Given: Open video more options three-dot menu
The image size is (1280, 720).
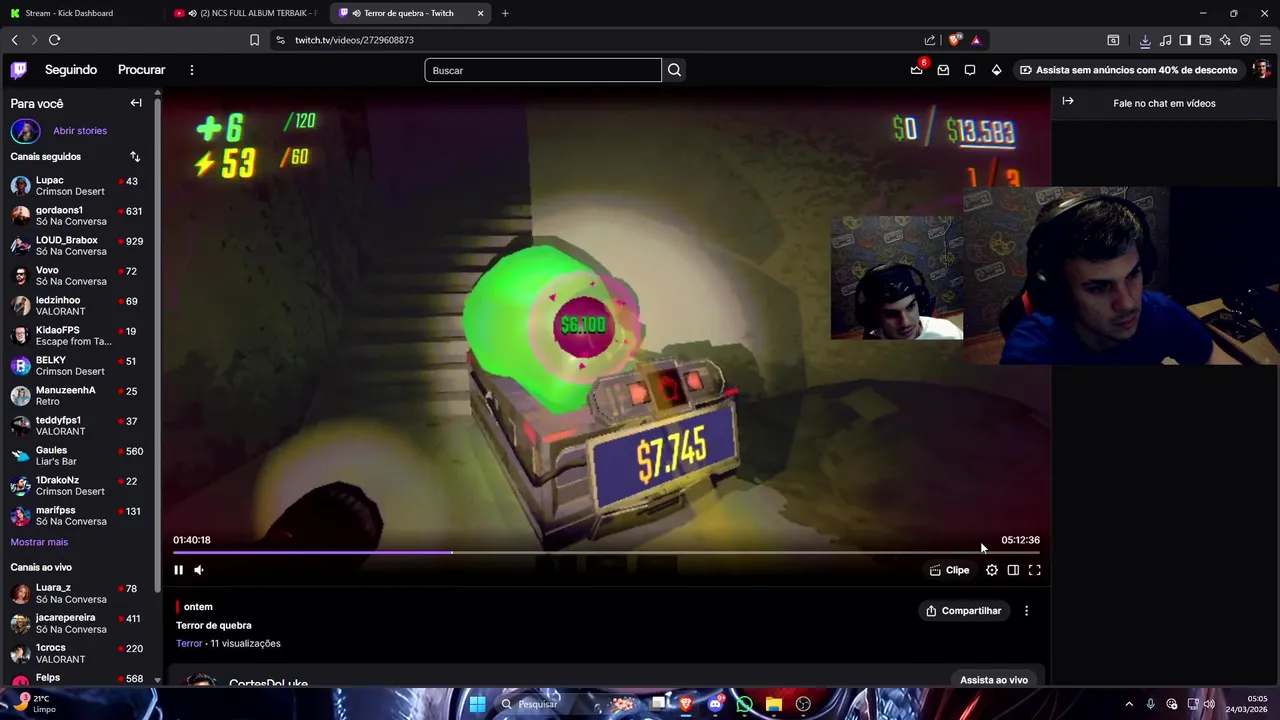Looking at the screenshot, I should [x=1026, y=611].
